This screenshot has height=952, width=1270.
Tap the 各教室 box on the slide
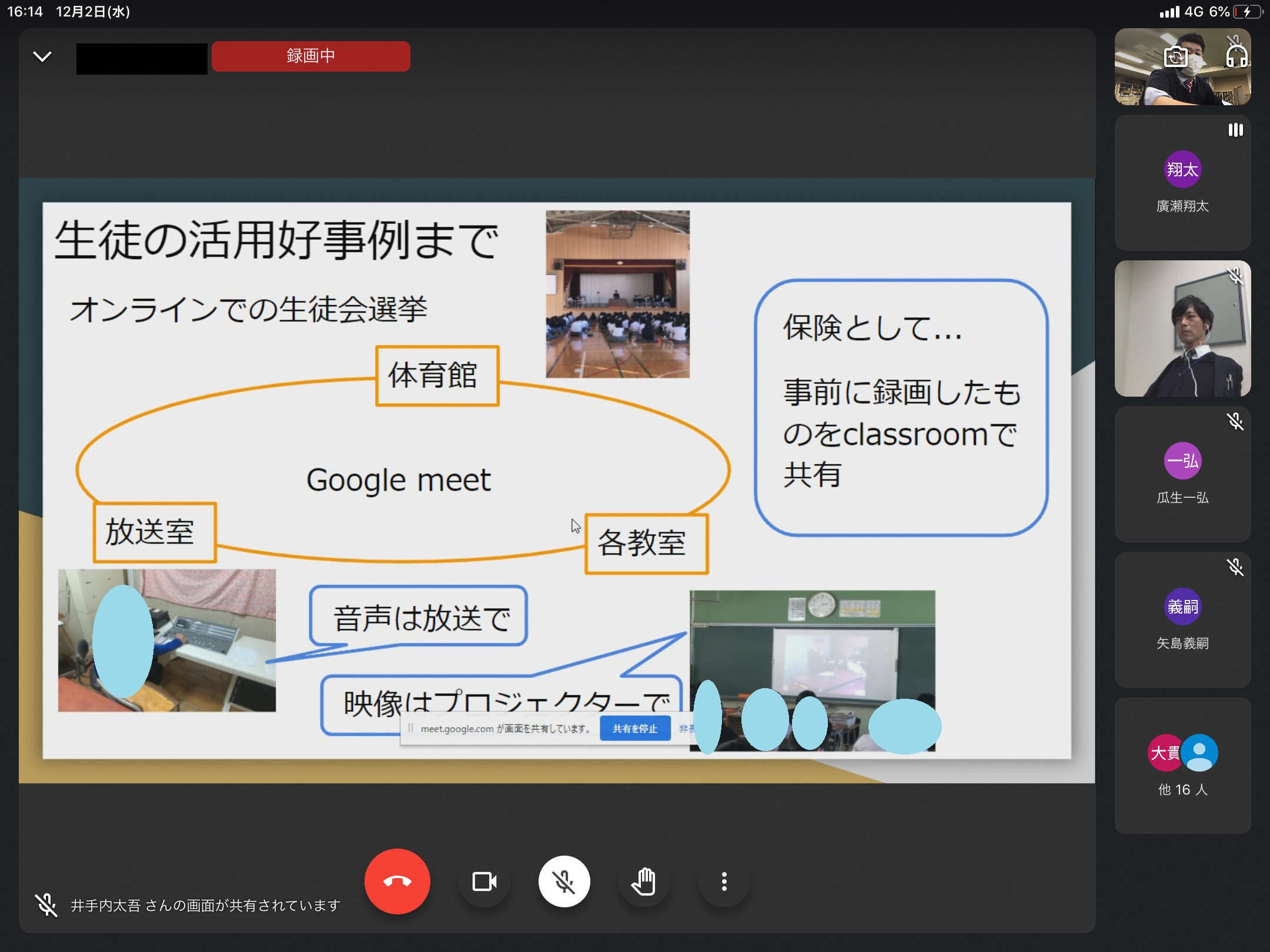[x=647, y=544]
